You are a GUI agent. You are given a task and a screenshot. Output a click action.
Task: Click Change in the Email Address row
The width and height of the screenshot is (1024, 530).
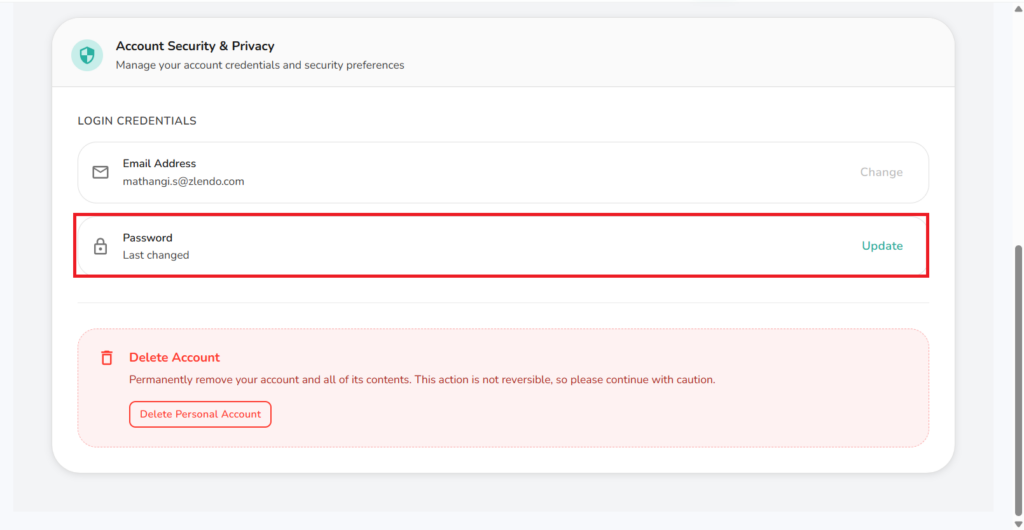[880, 172]
